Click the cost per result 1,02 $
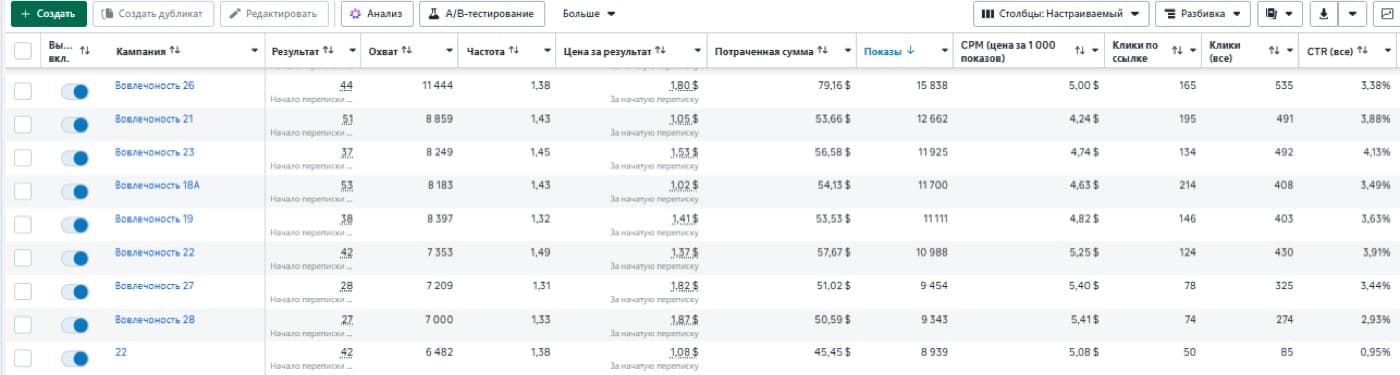This screenshot has height=375, width=1400. click(x=683, y=185)
